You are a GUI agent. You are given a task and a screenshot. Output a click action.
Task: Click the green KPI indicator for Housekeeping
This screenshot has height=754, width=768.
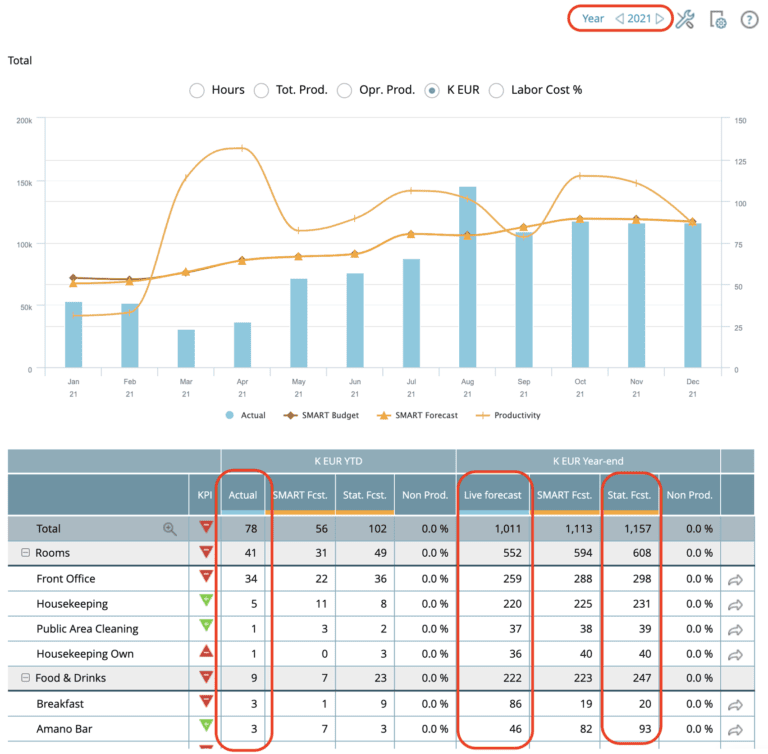tap(206, 604)
